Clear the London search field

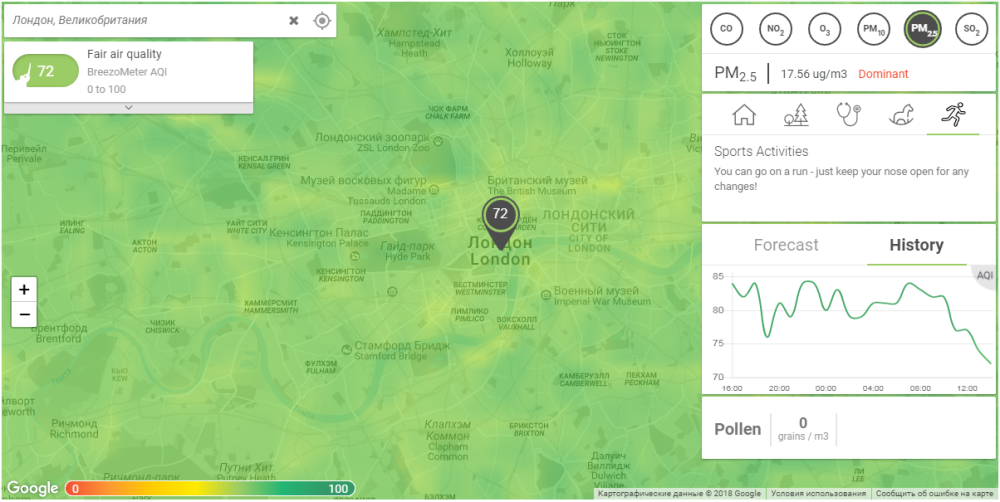point(294,20)
